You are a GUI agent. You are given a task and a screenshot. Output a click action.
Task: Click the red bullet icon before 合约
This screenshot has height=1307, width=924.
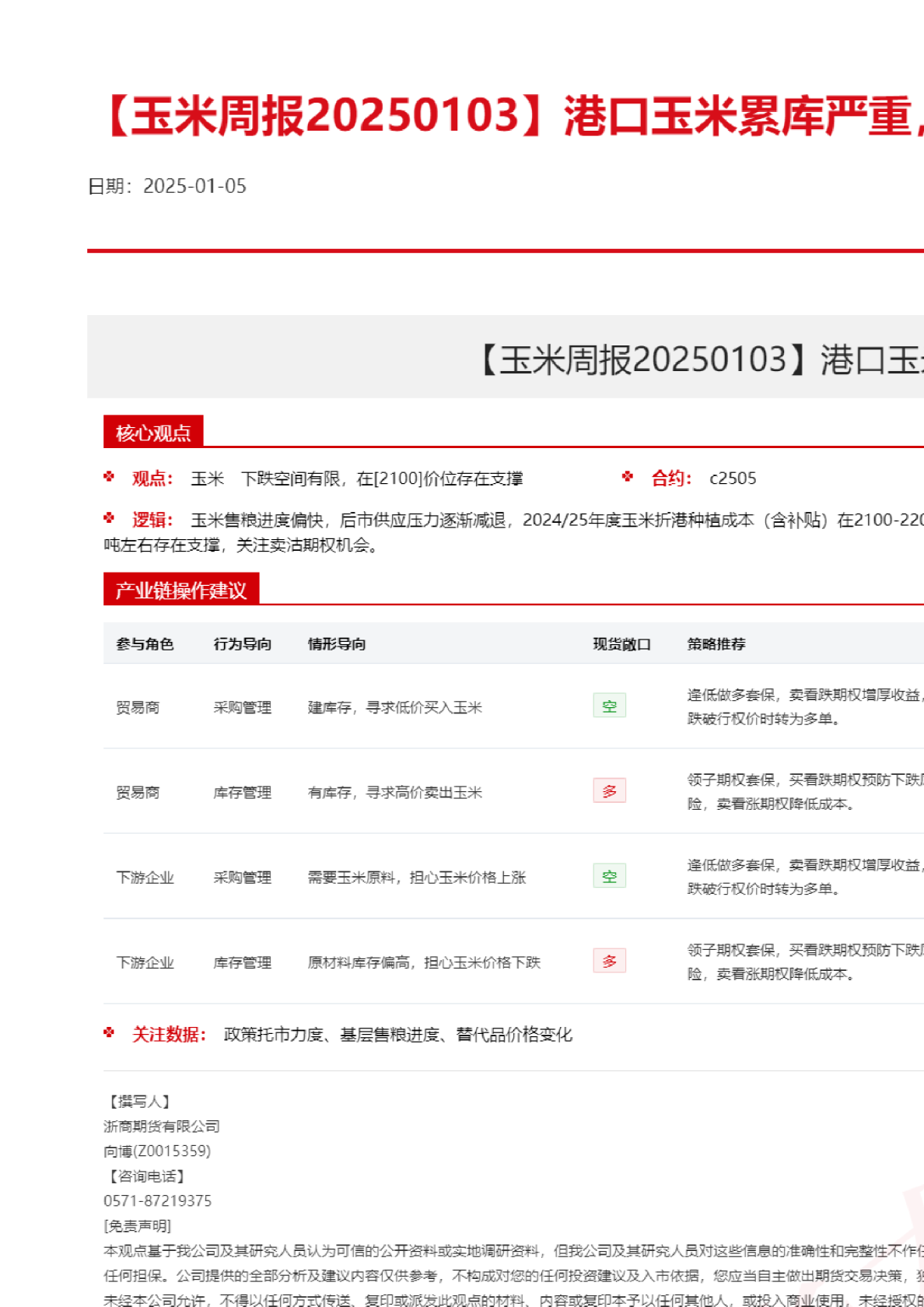coord(628,477)
